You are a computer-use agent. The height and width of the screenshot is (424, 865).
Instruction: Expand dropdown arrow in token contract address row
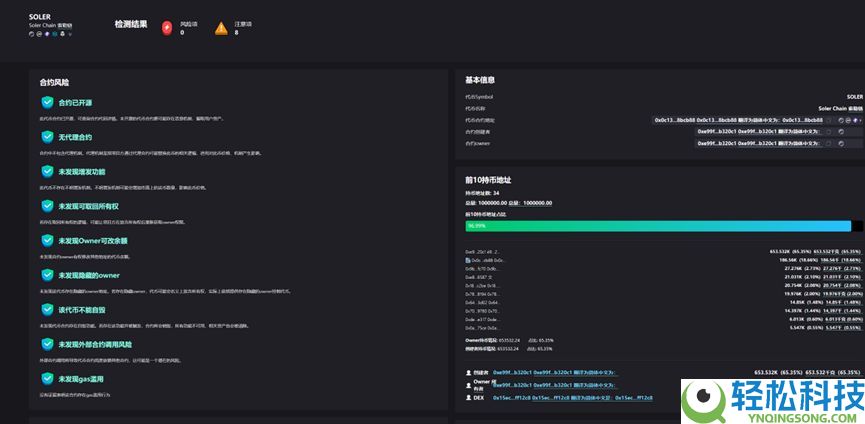coord(861,120)
